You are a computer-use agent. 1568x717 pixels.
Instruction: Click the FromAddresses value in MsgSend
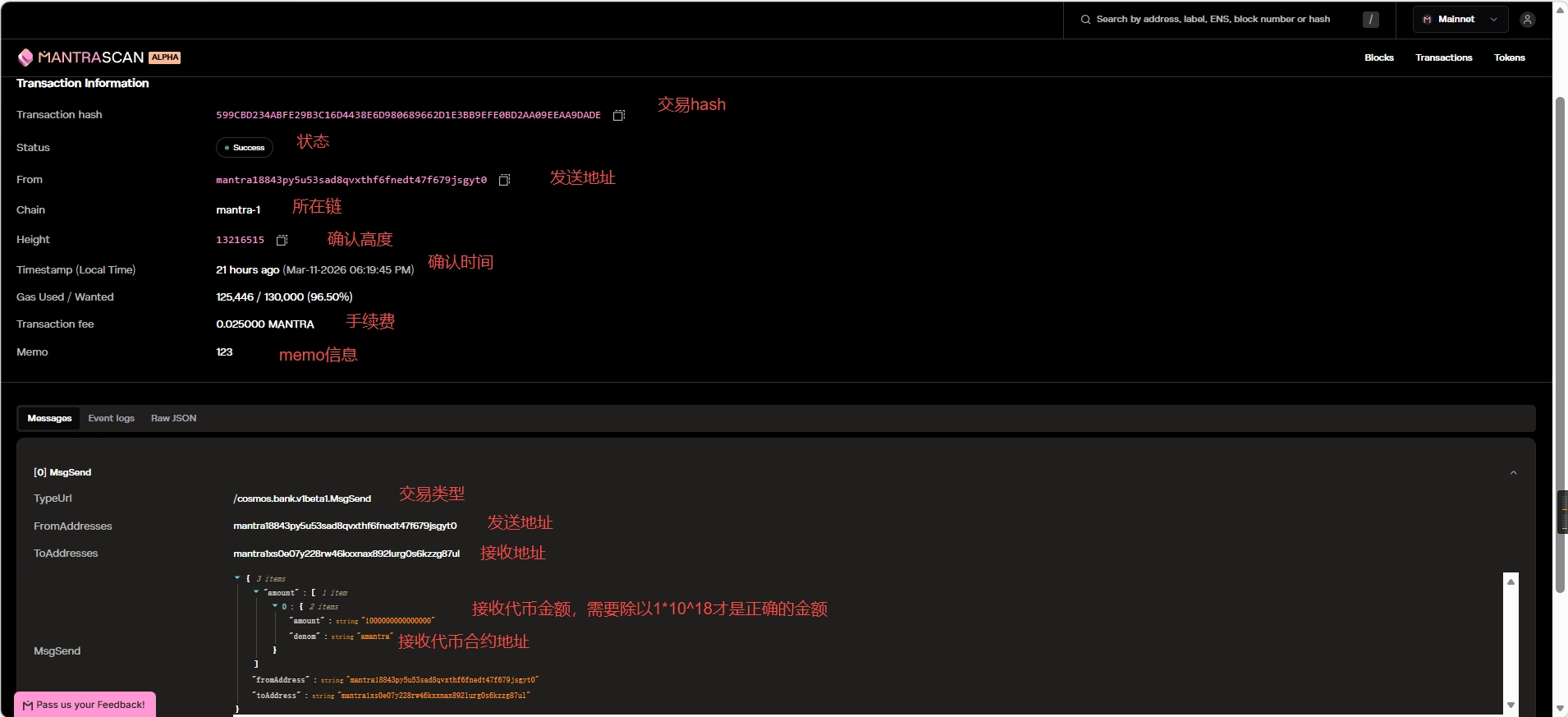pyautogui.click(x=345, y=526)
